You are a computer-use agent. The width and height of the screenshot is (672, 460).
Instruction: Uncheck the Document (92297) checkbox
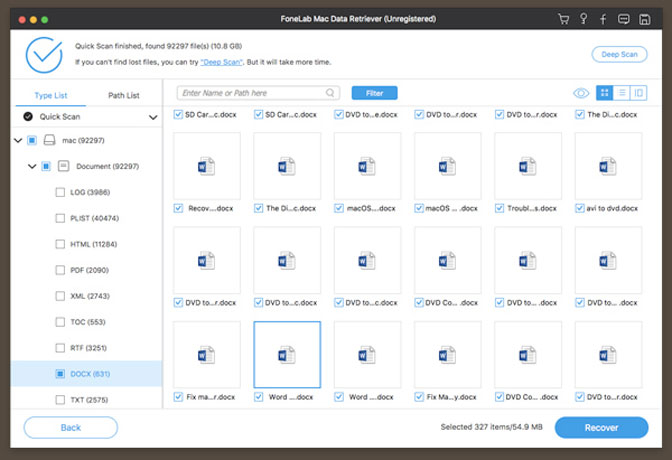coord(46,166)
